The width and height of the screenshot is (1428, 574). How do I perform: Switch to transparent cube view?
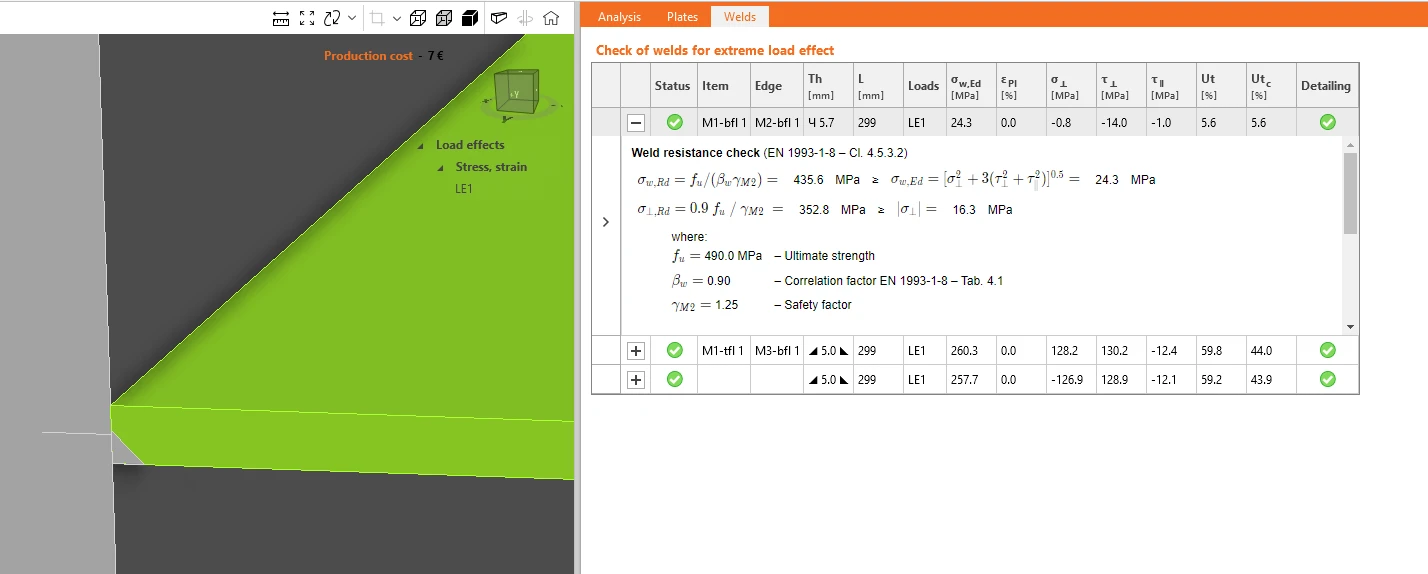coord(444,17)
